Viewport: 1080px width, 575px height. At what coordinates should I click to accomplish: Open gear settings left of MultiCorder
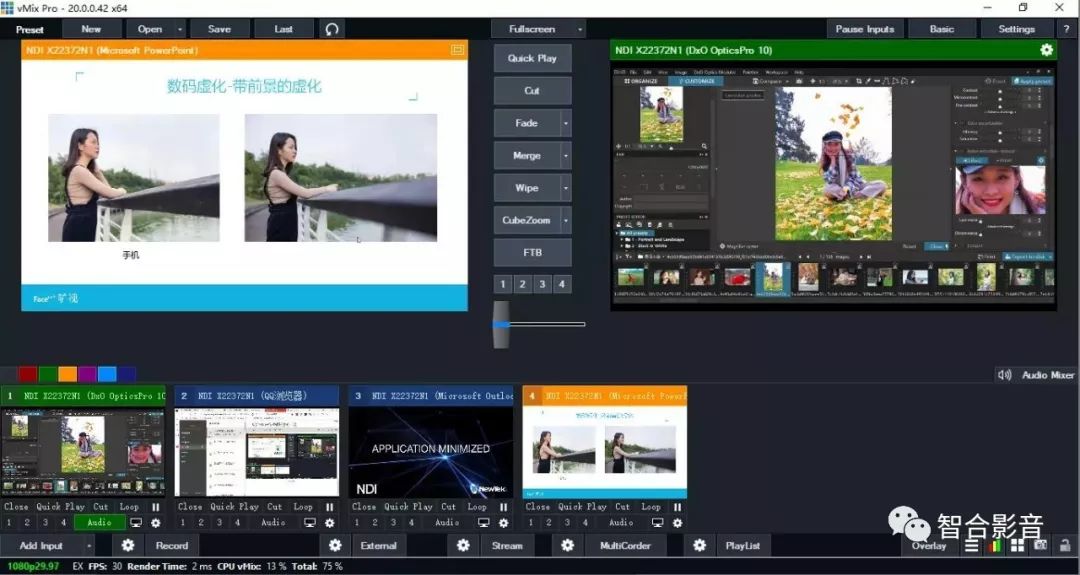[x=568, y=545]
